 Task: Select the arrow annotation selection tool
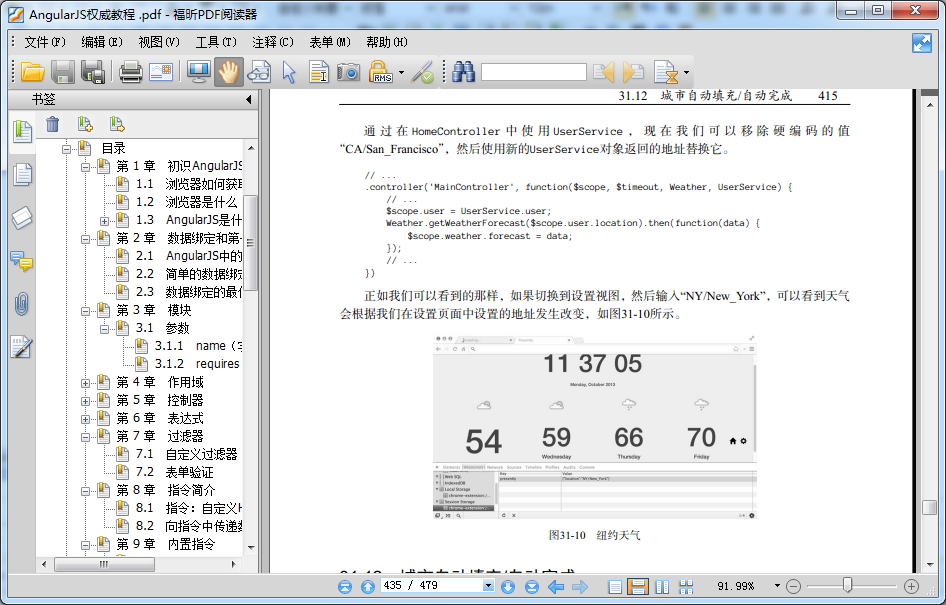290,72
